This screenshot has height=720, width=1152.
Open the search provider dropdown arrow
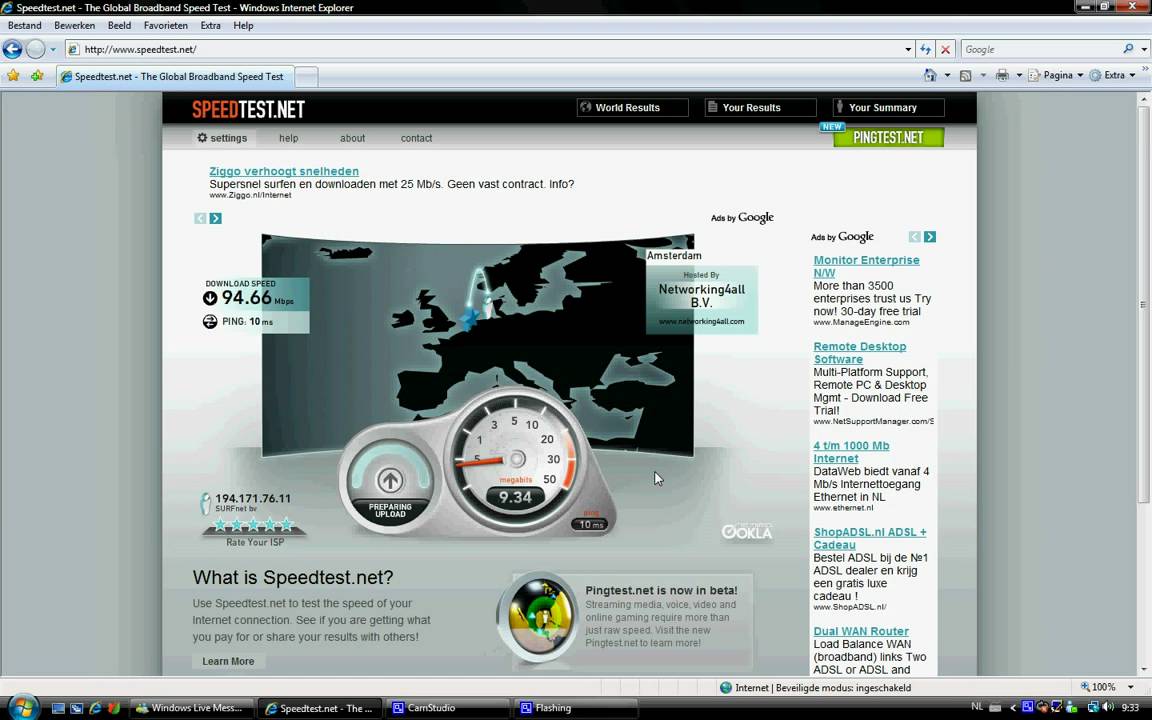(x=1144, y=49)
